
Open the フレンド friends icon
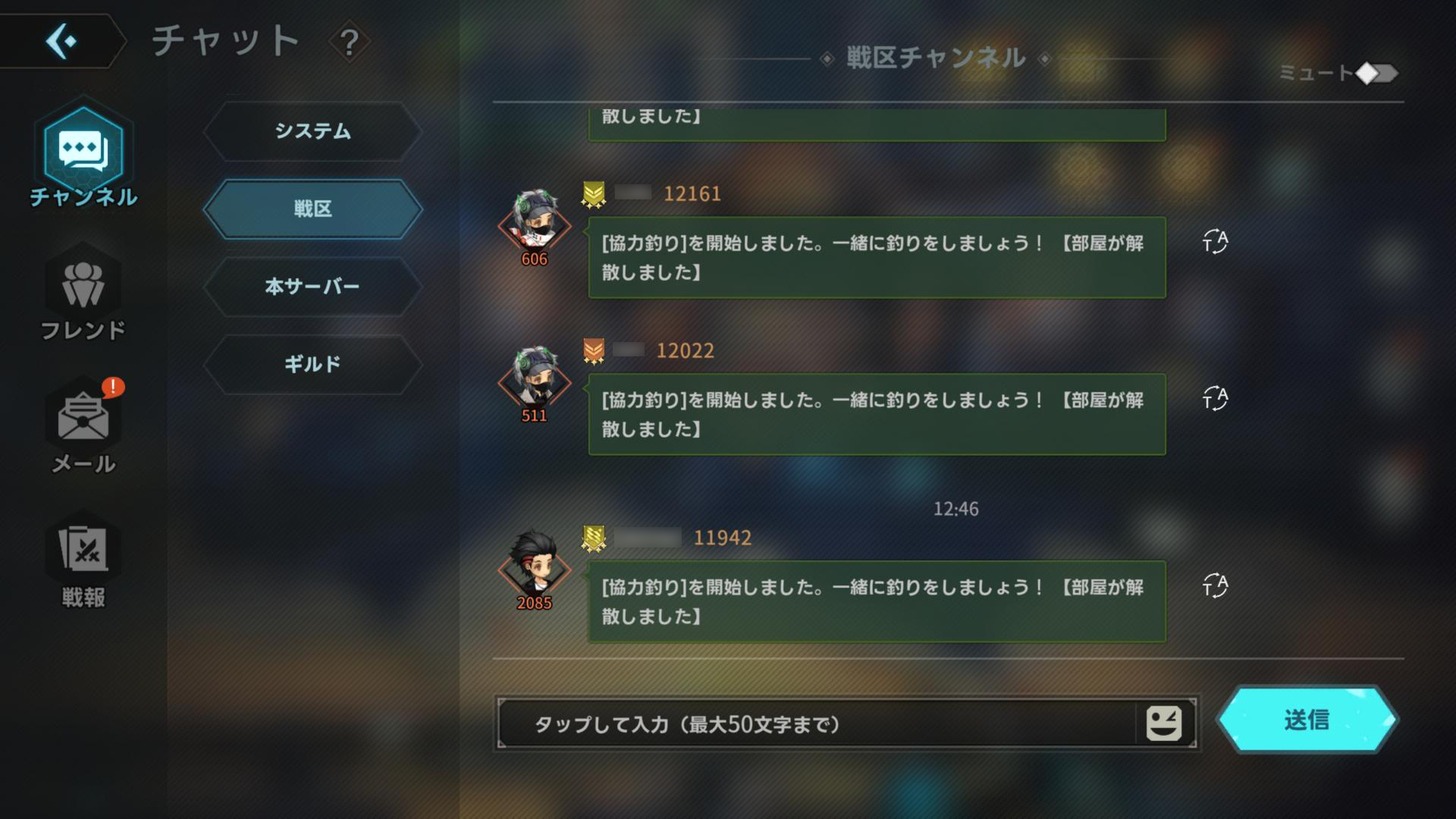tap(83, 282)
